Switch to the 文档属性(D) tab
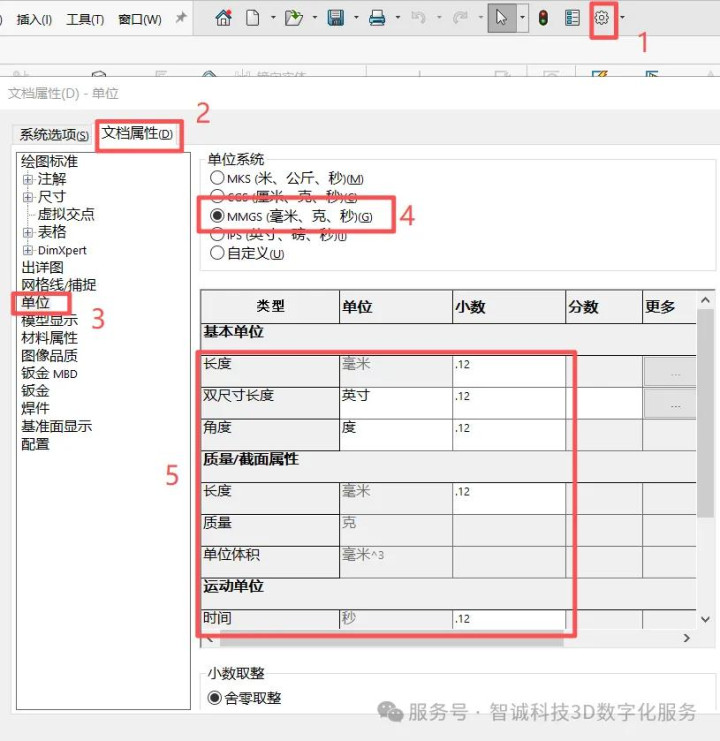Screen dimensions: 720x741 137,133
